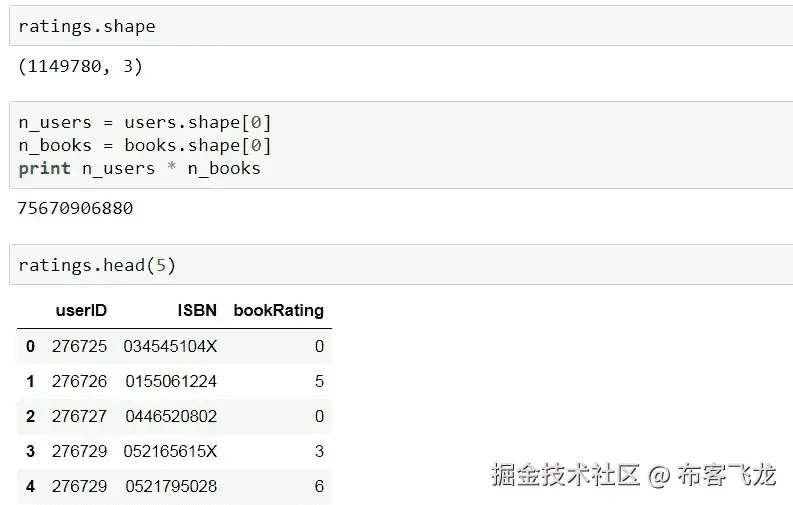Select the 75670906880 output value

76,209
